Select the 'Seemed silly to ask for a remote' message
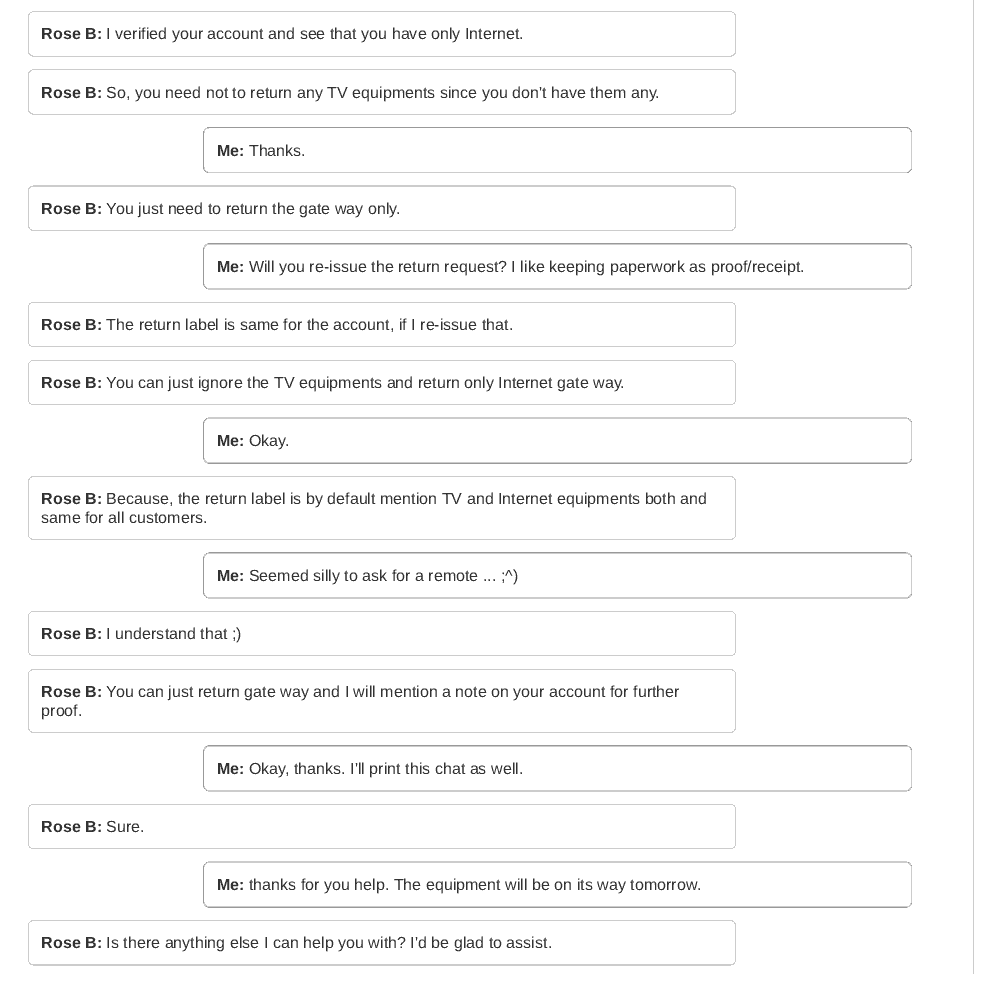Screen dimensions: 994x985 point(383,576)
